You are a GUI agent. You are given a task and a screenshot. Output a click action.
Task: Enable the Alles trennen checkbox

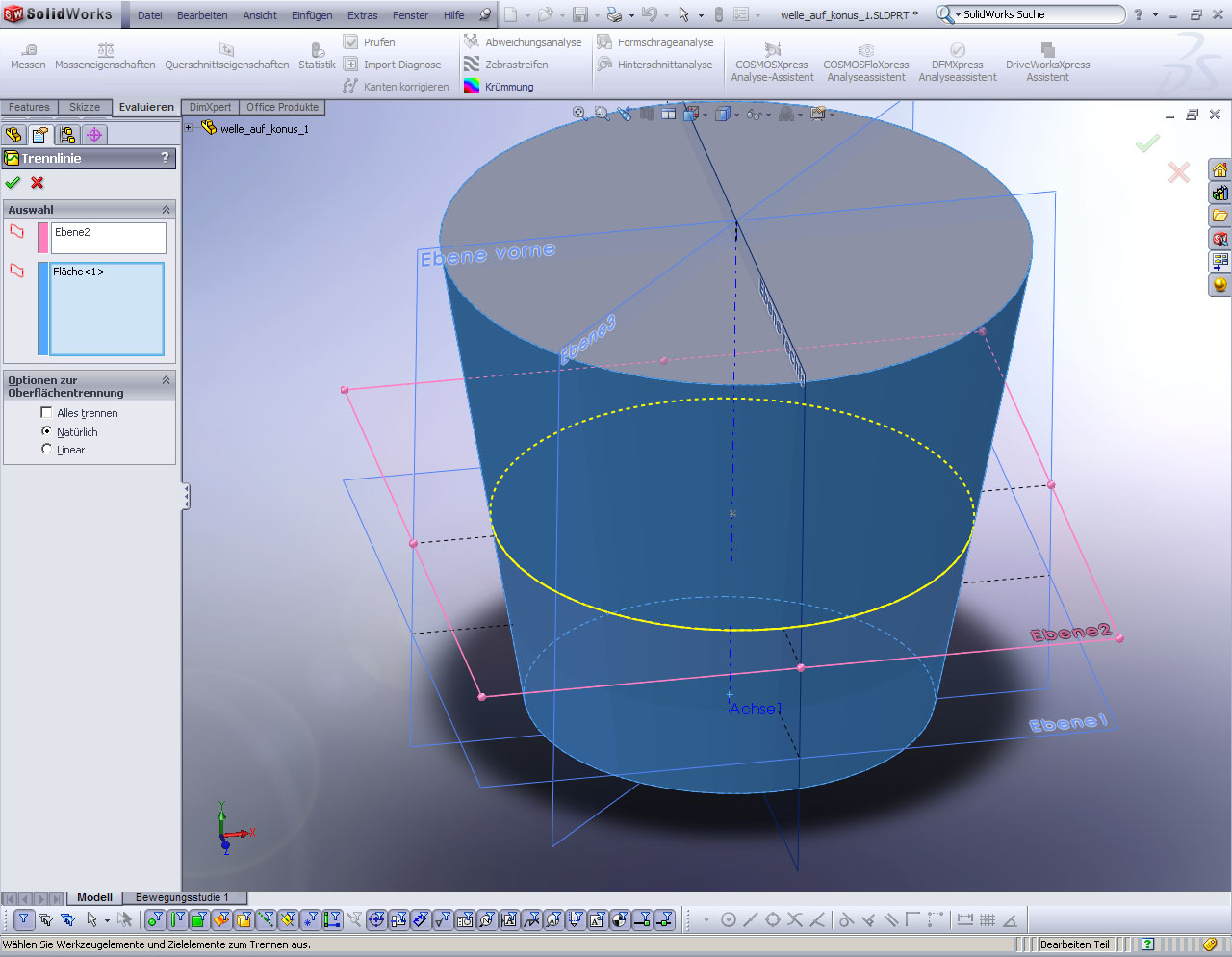pyautogui.click(x=46, y=413)
